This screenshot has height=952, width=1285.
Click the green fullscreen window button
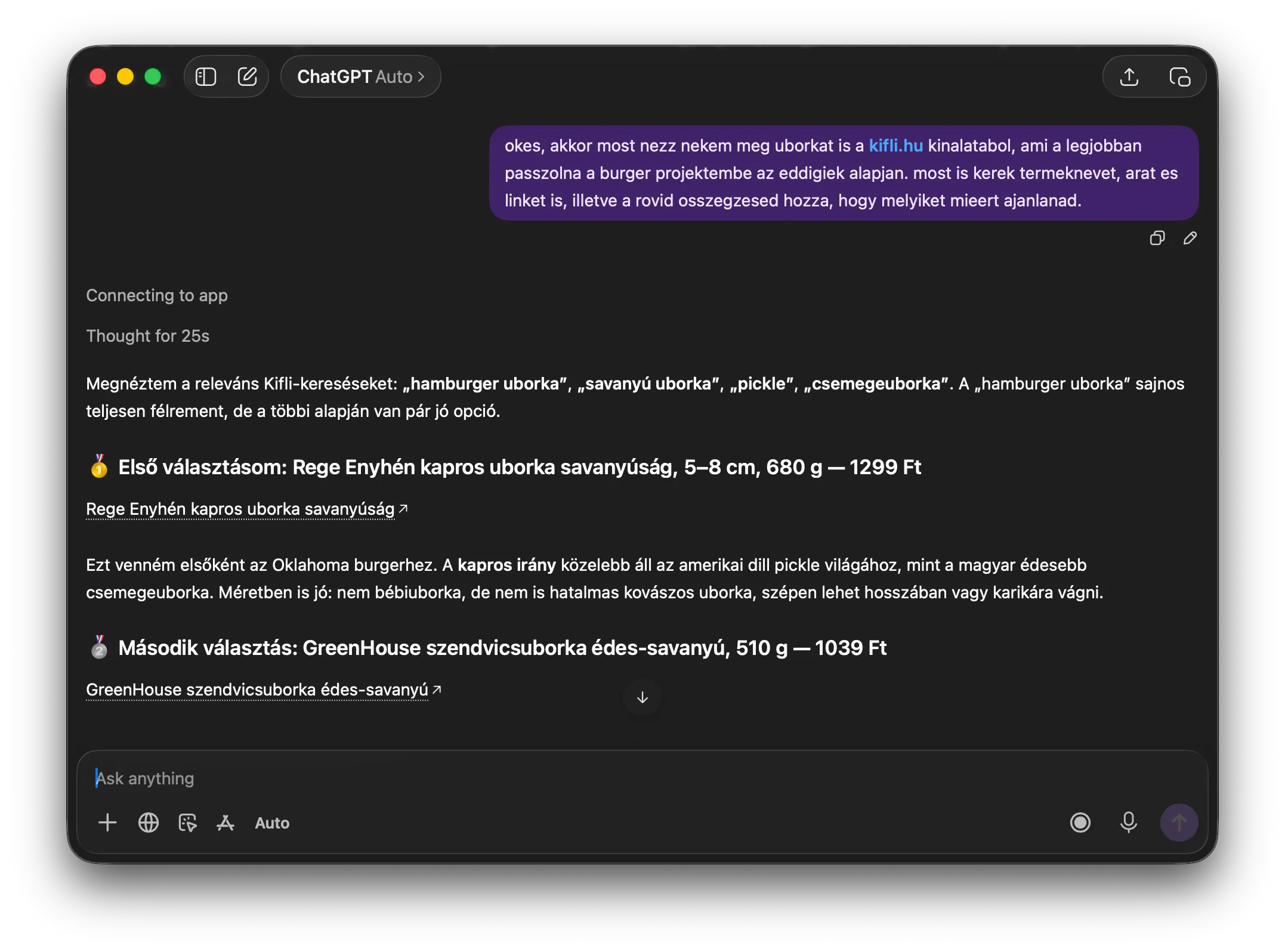[153, 76]
